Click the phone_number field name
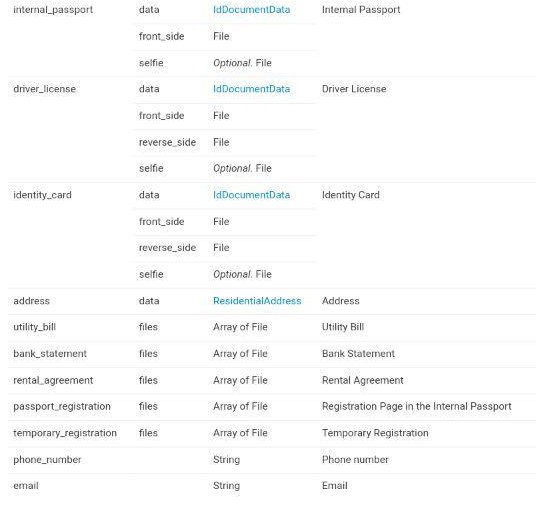The width and height of the screenshot is (543, 513). click(47, 460)
